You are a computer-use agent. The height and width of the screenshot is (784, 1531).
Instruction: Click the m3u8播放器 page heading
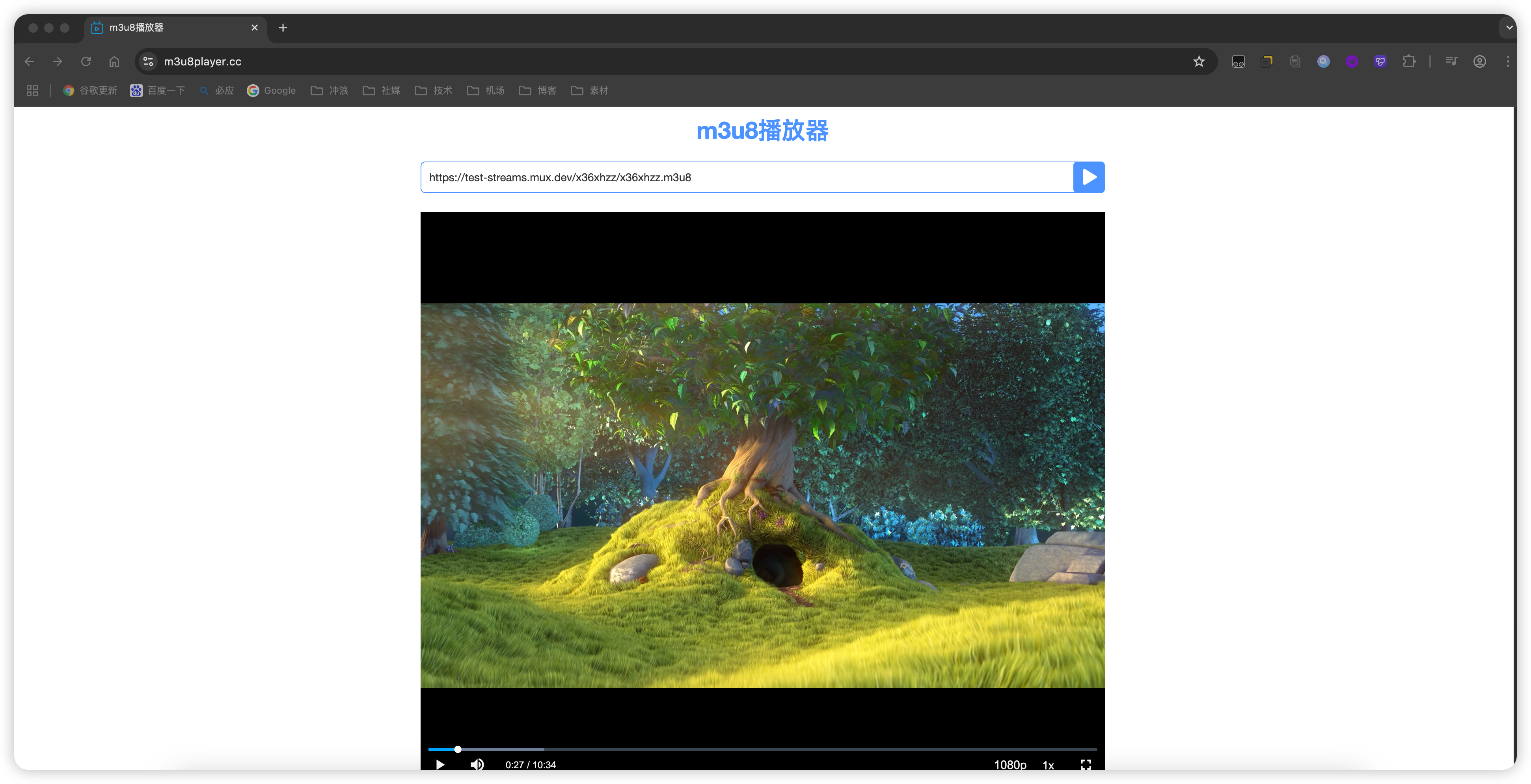pos(762,131)
